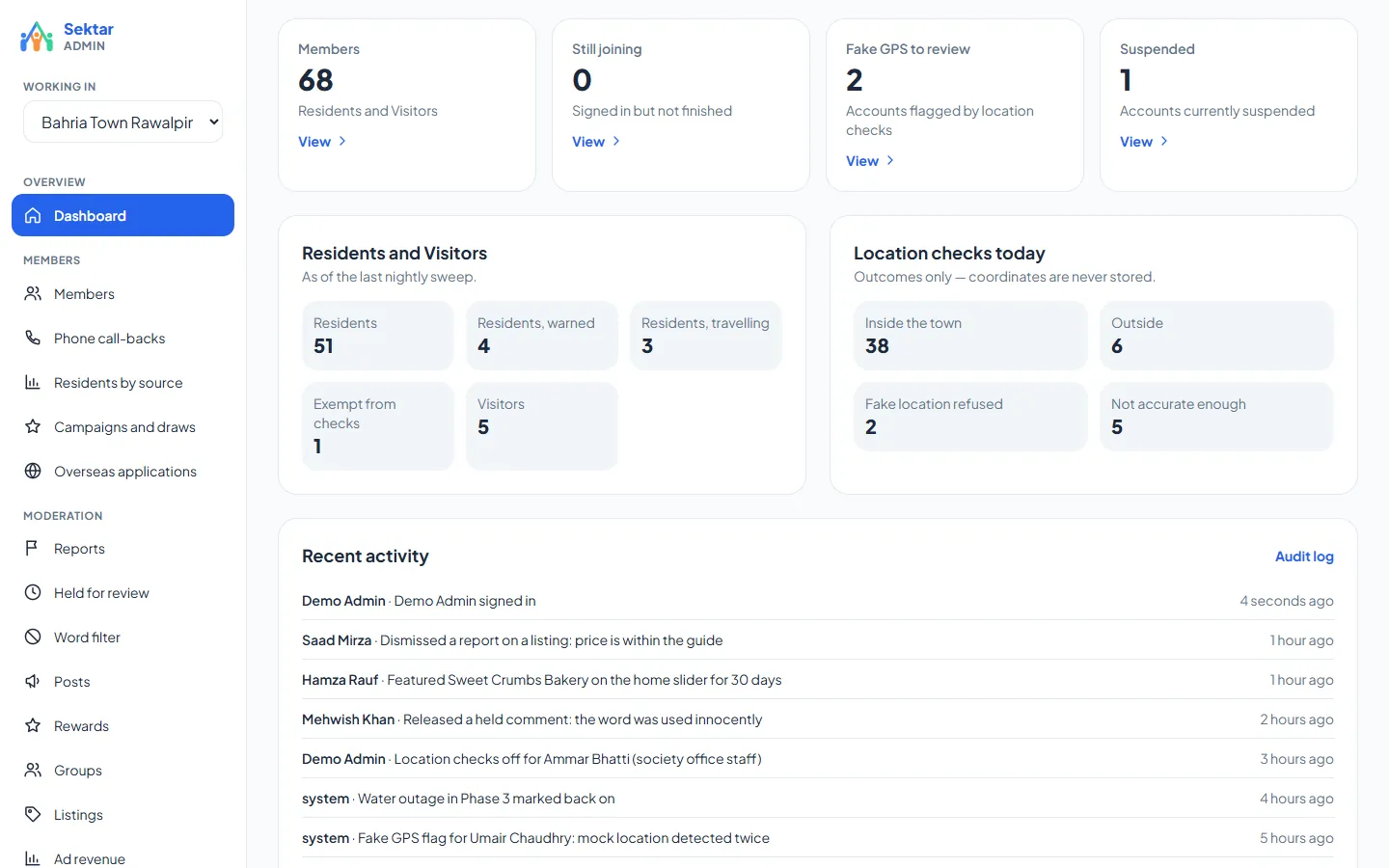Click the Word filter ban icon
The image size is (1389, 868).
pos(33,637)
